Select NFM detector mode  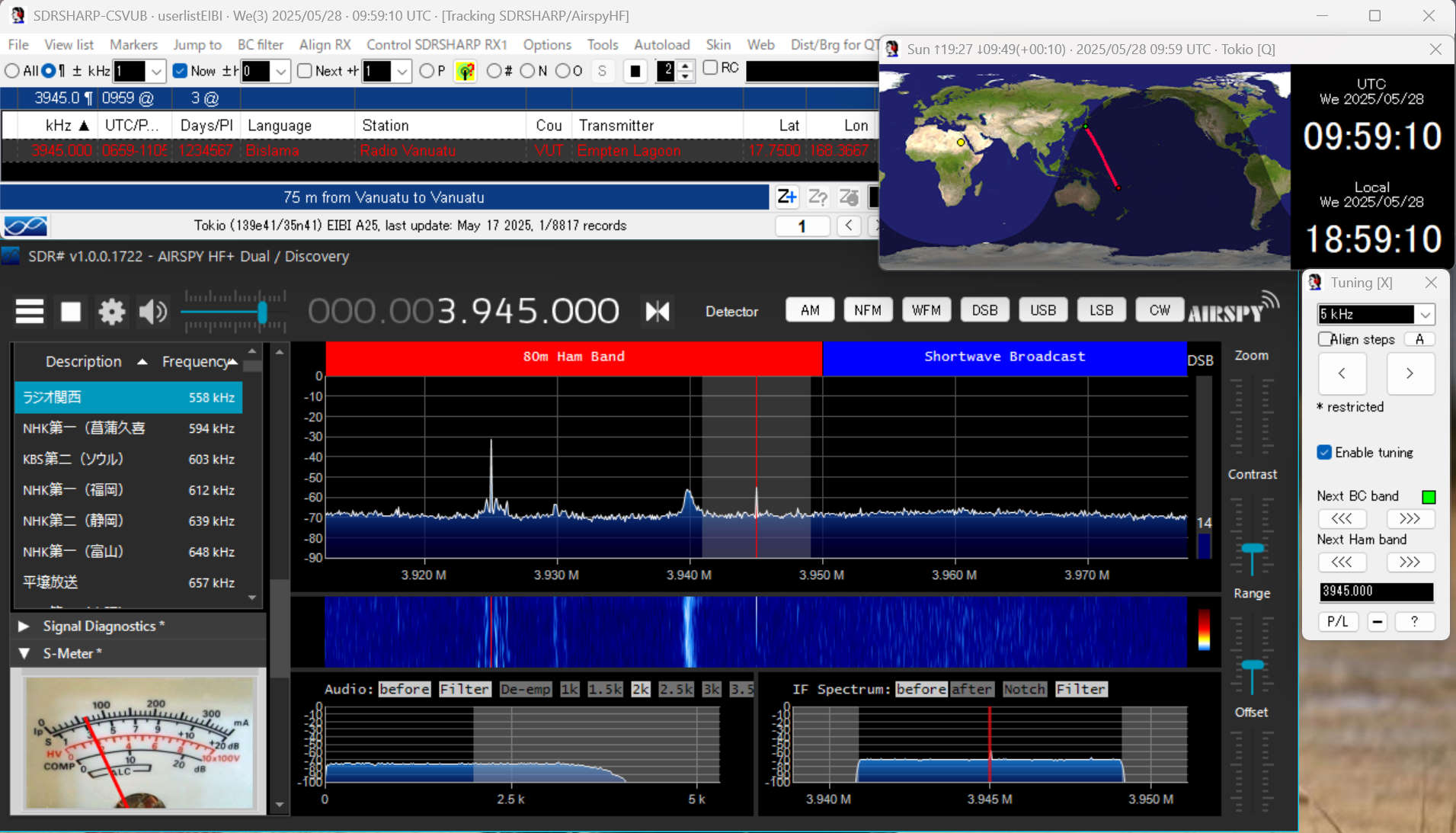click(868, 310)
